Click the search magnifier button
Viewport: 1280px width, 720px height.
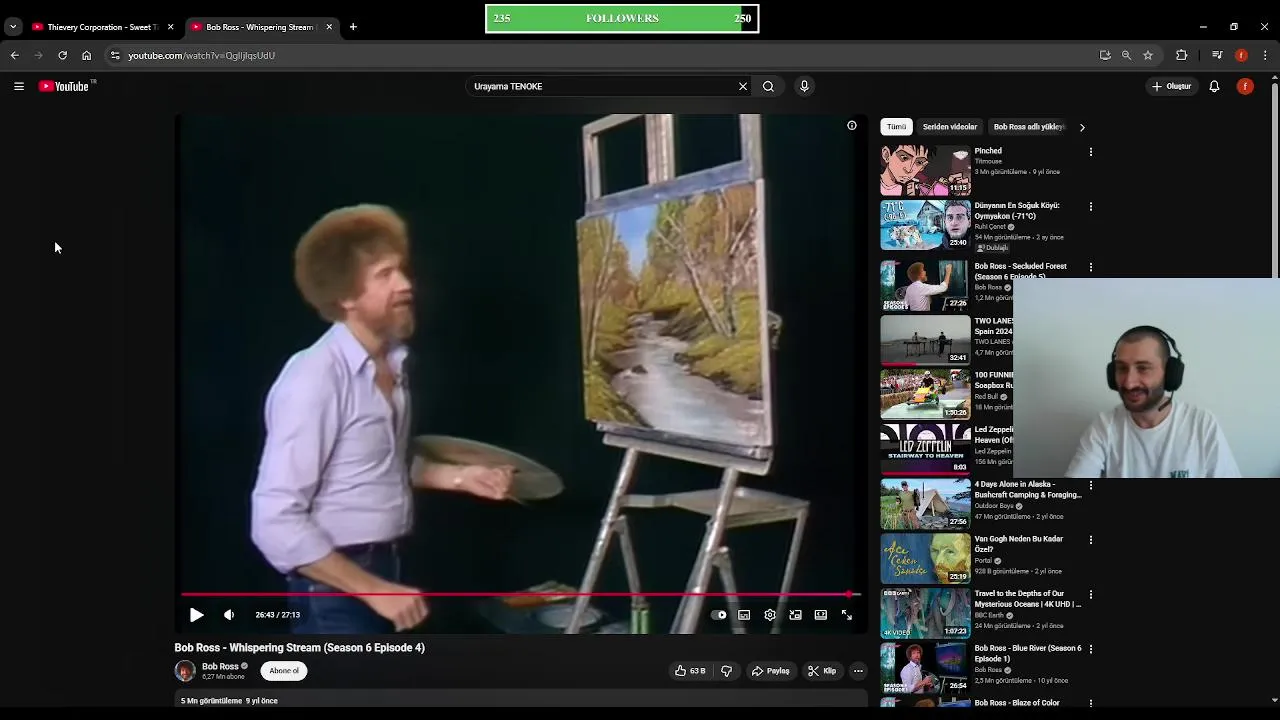[x=768, y=86]
